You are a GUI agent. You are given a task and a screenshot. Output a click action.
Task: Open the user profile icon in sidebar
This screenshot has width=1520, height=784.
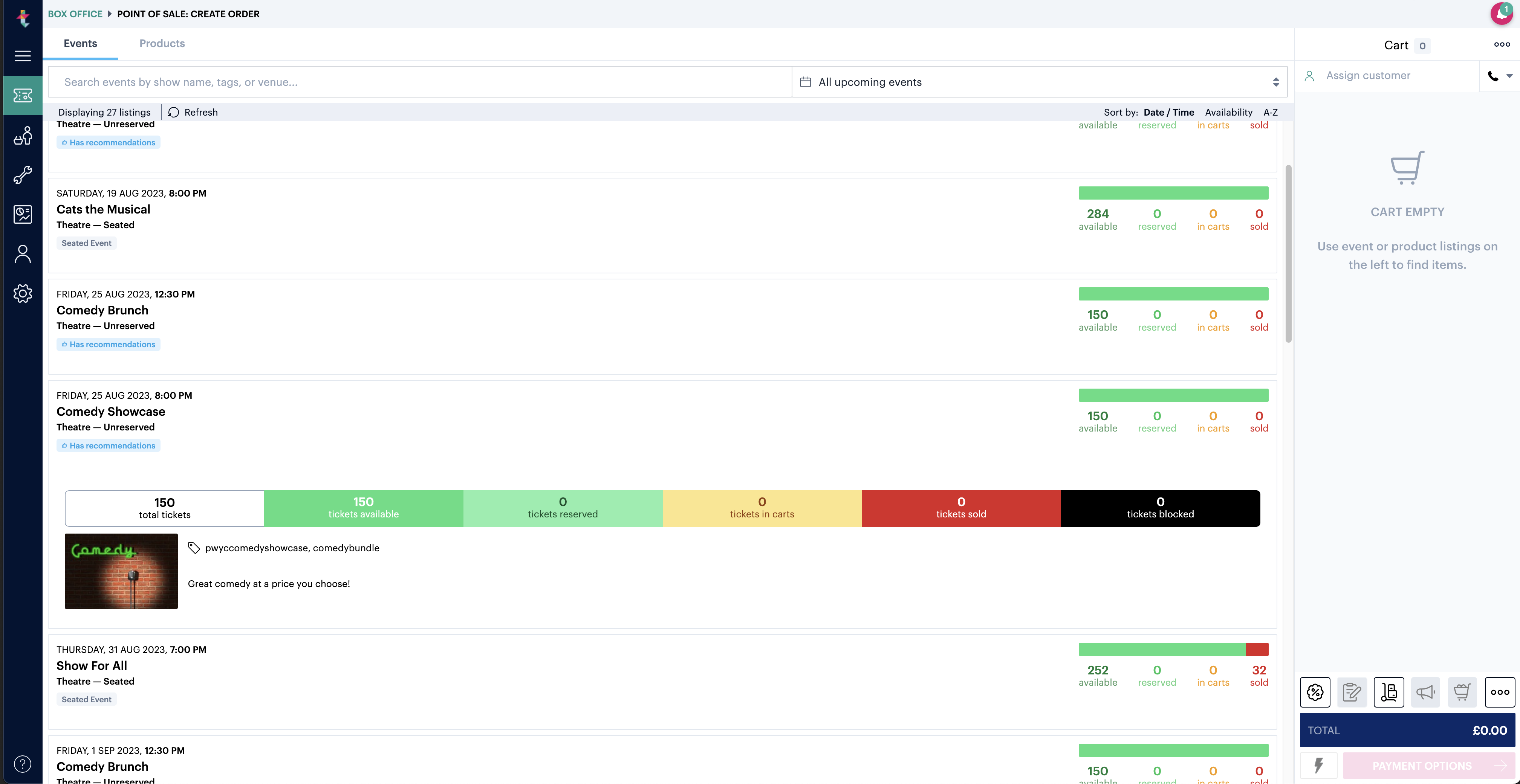click(x=23, y=254)
